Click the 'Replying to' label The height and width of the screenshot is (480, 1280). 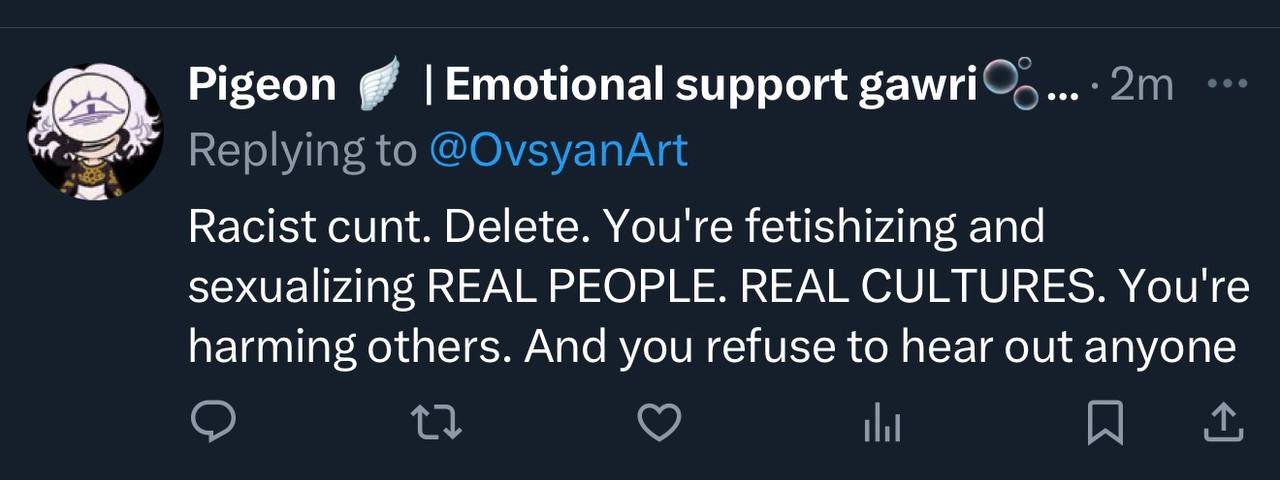(x=302, y=150)
